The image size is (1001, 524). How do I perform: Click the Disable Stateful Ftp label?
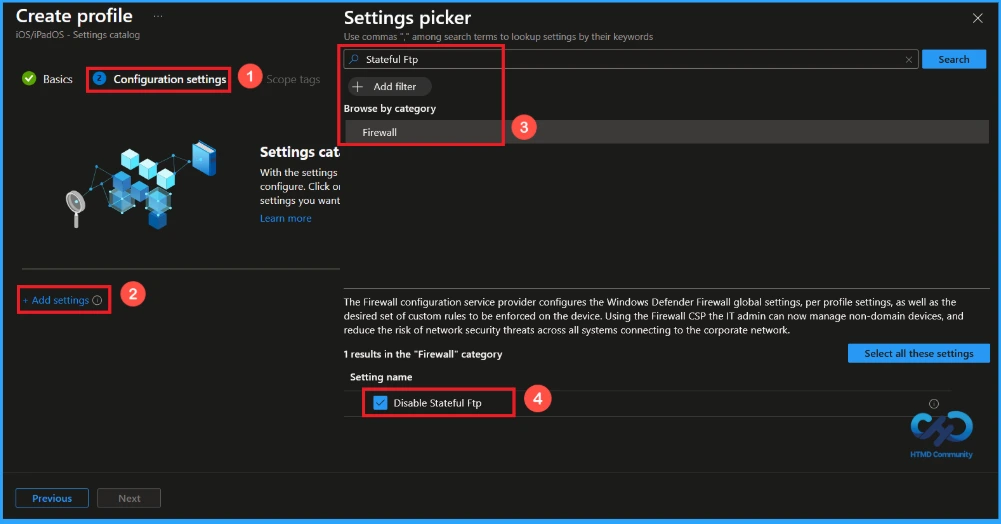(x=437, y=403)
